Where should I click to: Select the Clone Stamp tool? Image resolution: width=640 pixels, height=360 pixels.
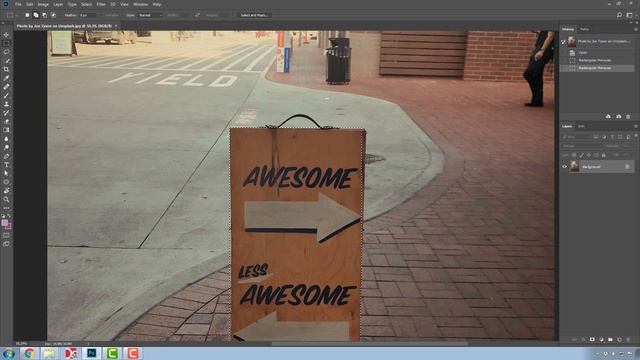click(x=6, y=104)
